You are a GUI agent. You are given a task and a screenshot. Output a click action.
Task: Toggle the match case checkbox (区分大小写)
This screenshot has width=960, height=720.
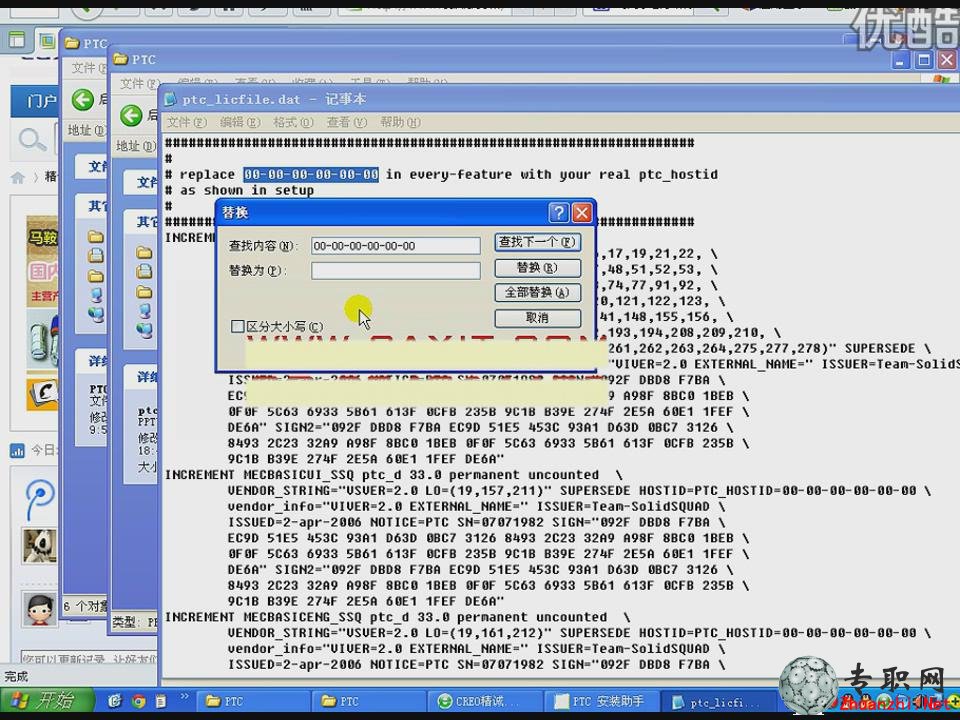238,326
